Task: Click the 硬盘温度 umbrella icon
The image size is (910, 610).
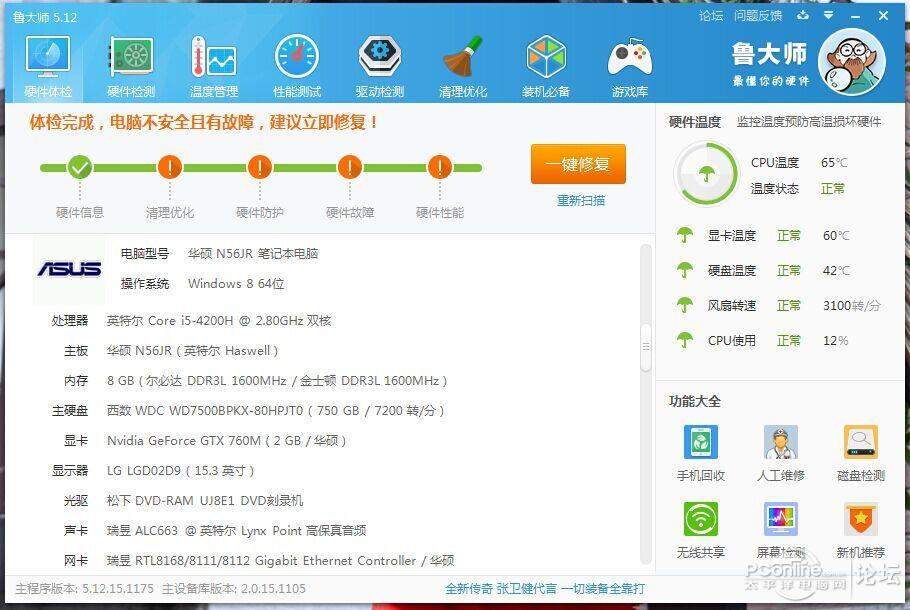Action: pos(685,270)
